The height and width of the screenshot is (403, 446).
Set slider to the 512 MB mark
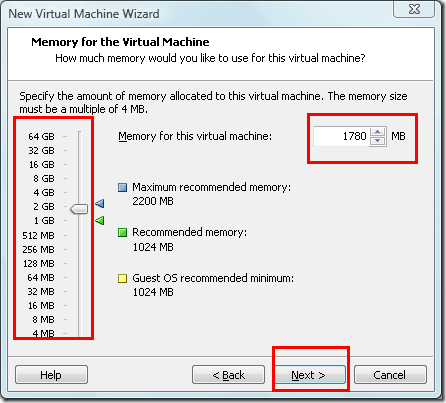(80, 236)
